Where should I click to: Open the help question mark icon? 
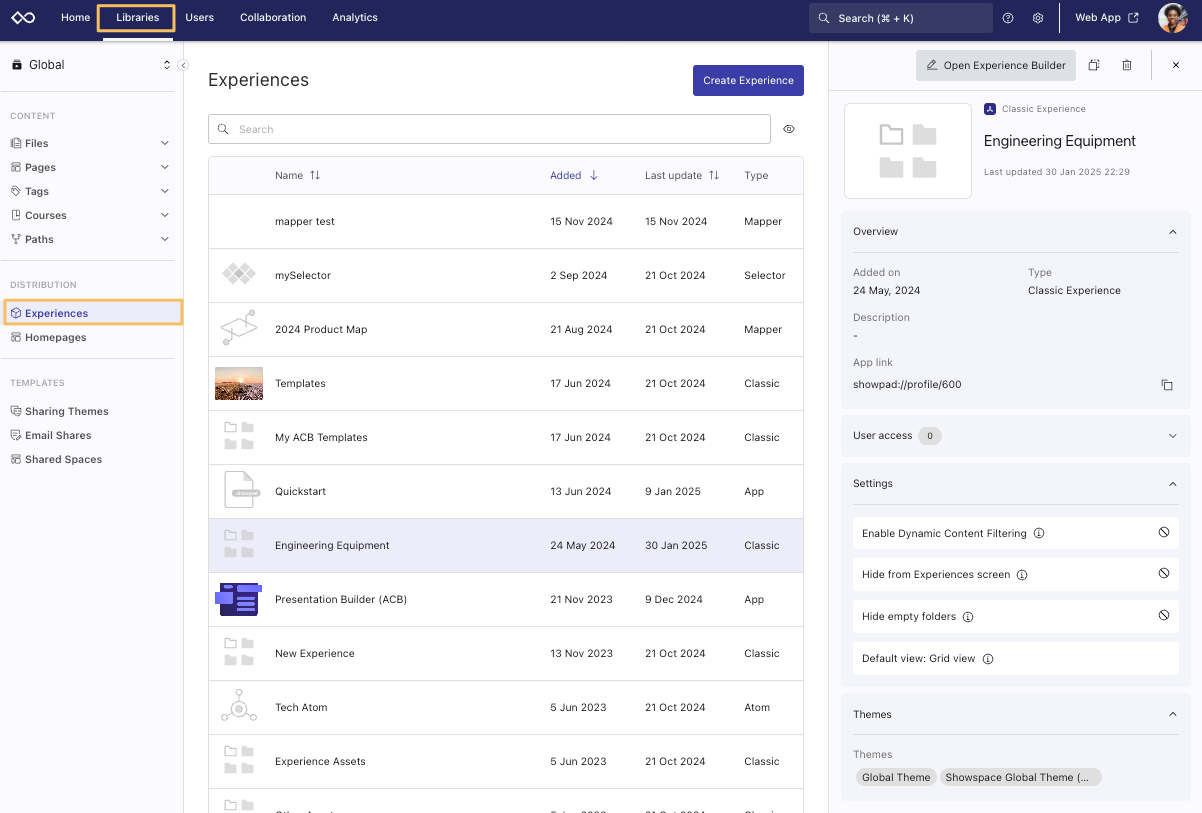click(x=1008, y=18)
